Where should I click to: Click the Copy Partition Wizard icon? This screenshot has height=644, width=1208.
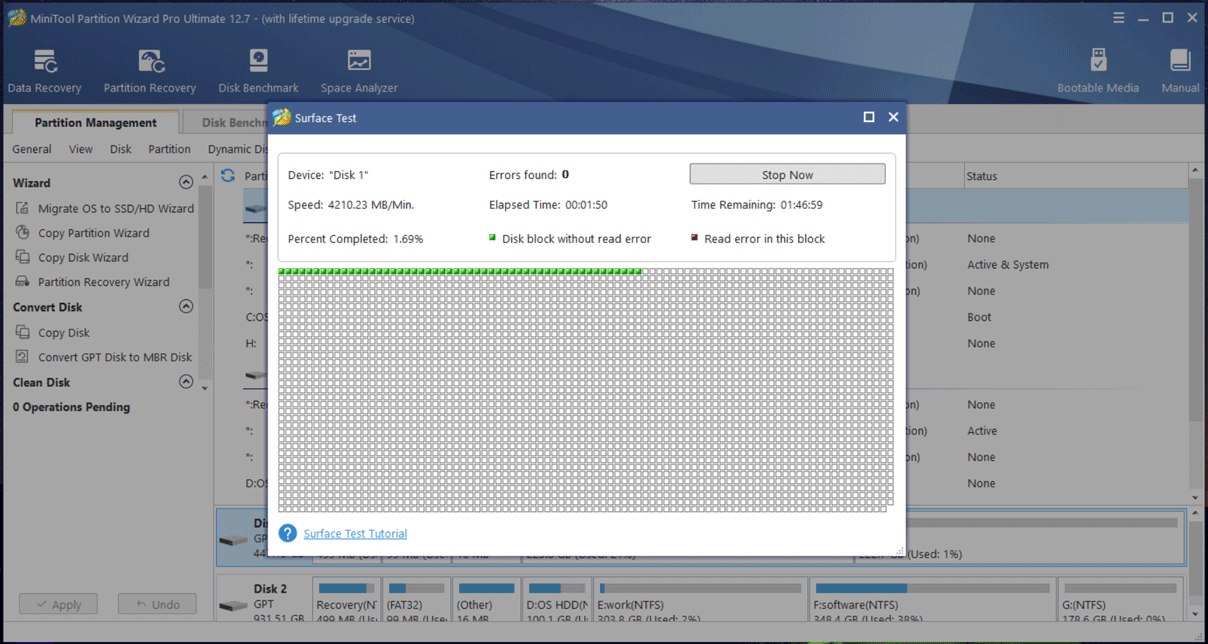tap(23, 233)
